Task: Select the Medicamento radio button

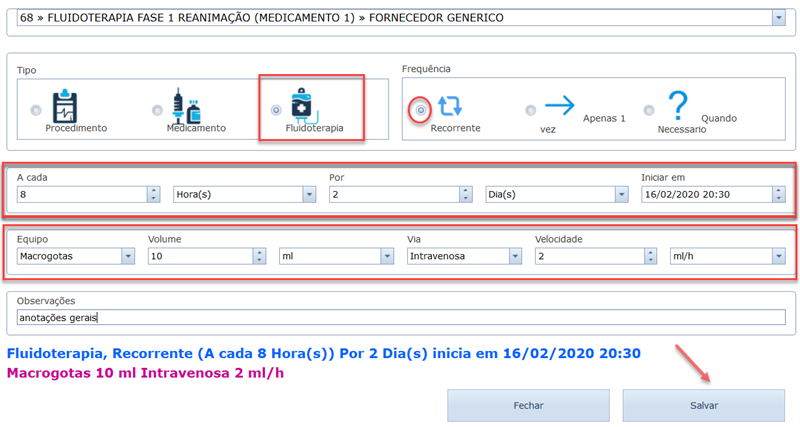Action: pos(157,110)
